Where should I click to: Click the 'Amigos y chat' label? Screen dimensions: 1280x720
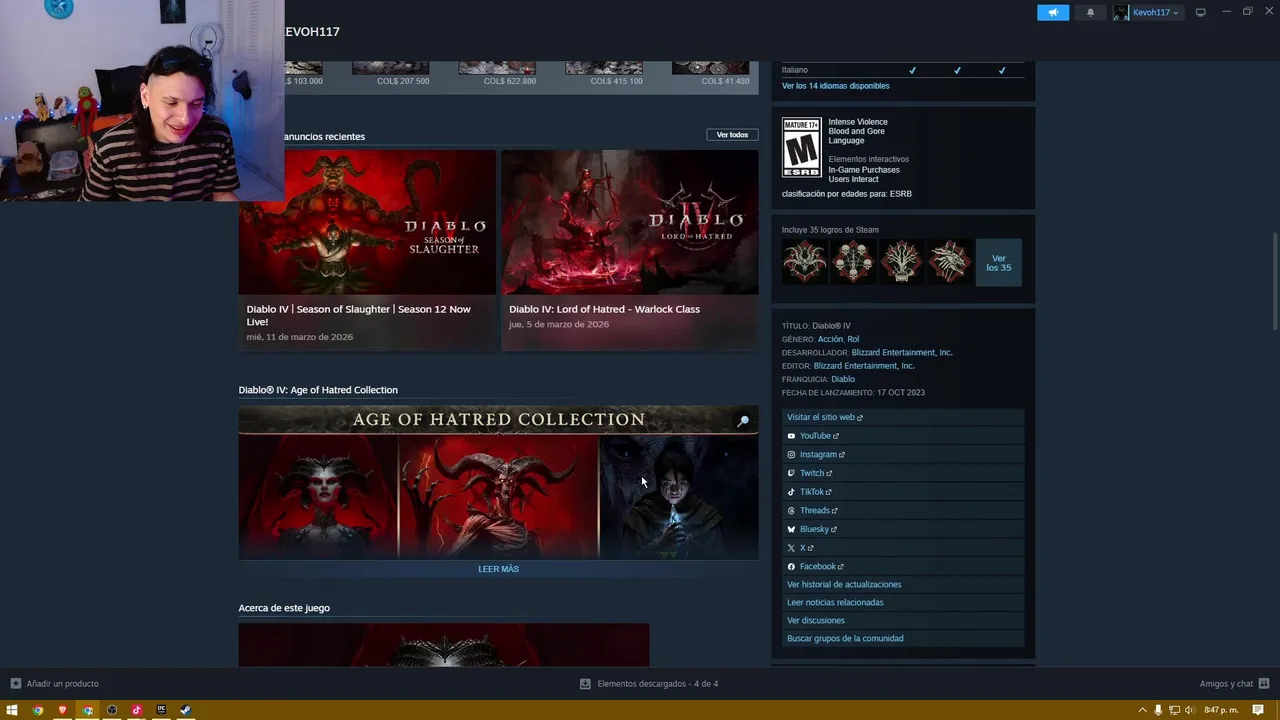(1226, 684)
